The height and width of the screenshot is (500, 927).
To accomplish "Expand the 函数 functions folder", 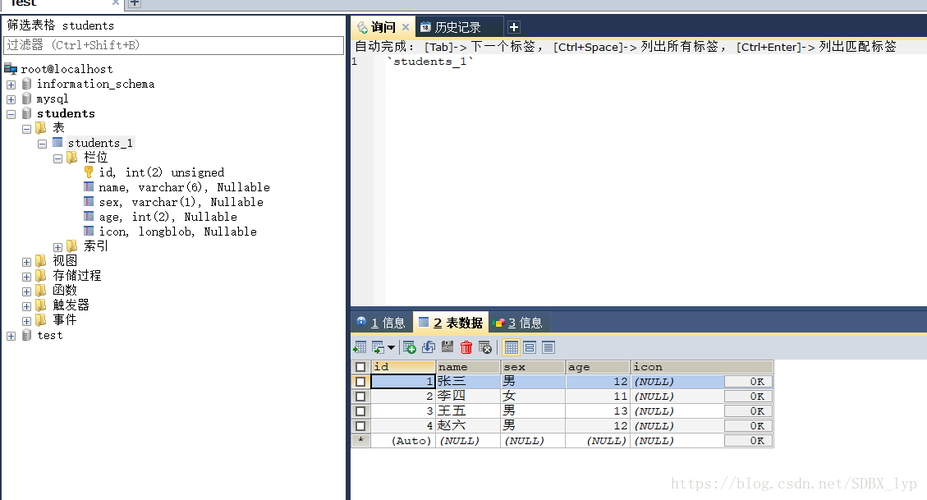I will pyautogui.click(x=27, y=291).
